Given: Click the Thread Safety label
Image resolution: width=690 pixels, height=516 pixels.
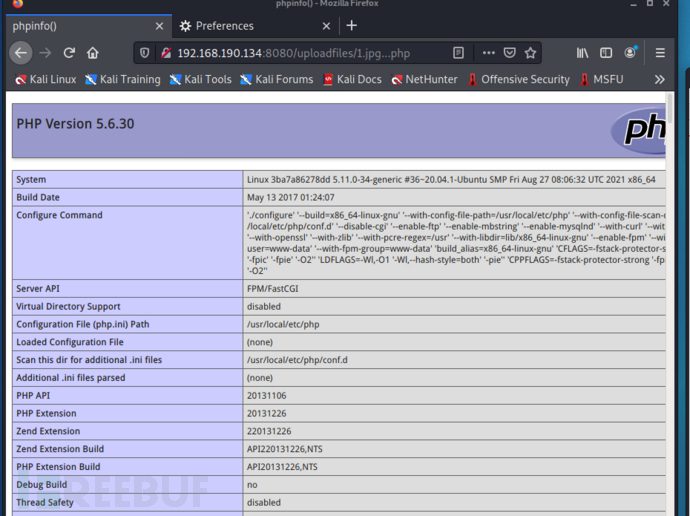Looking at the screenshot, I should (x=45, y=502).
